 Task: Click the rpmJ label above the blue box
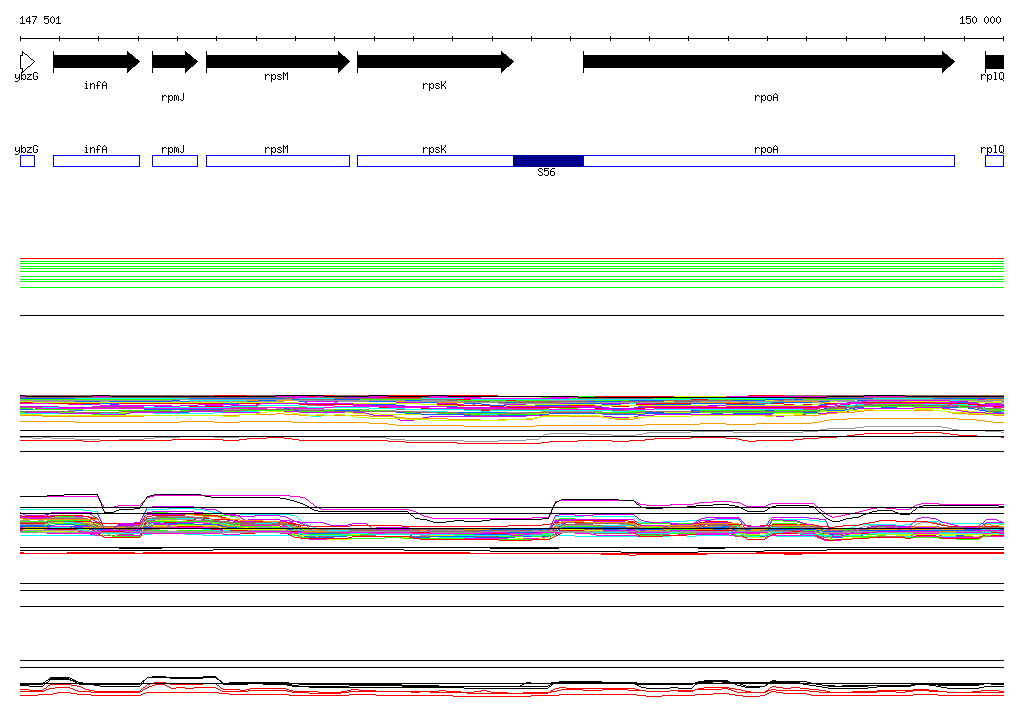(173, 149)
